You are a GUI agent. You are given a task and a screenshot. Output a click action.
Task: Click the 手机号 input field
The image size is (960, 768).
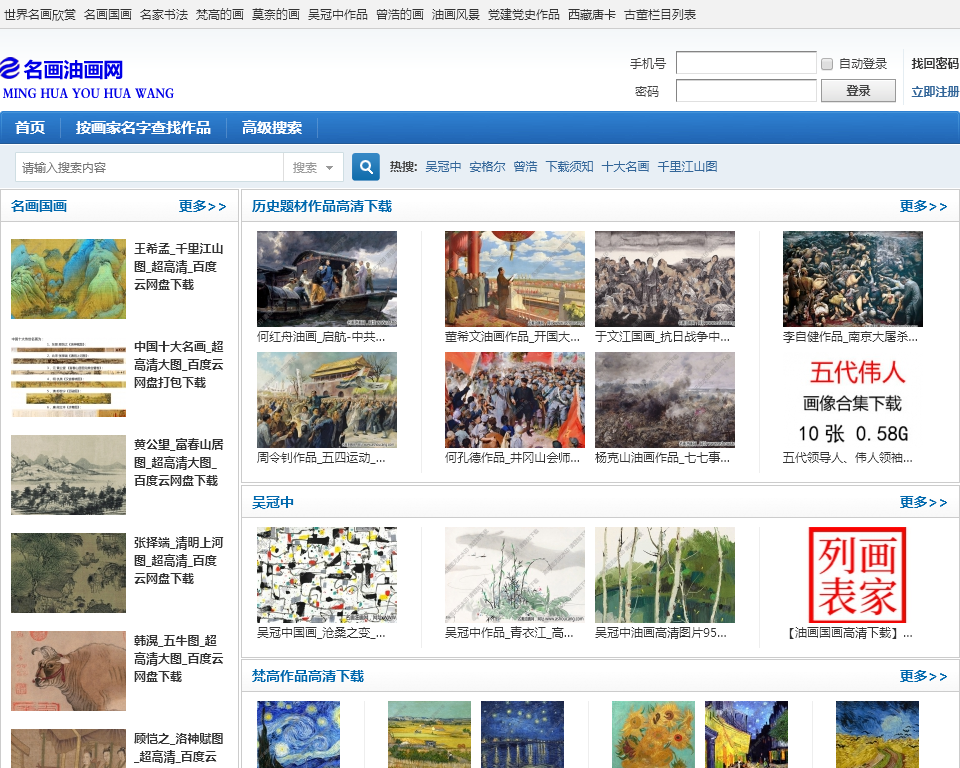tap(746, 63)
